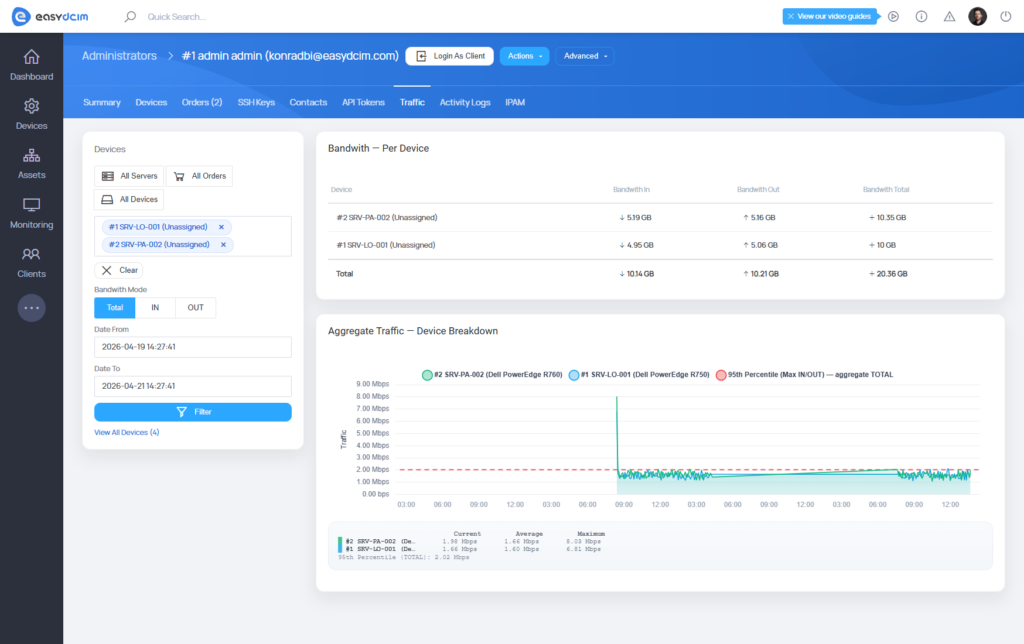Open the Assets section in the sidebar
The width and height of the screenshot is (1024, 644).
(31, 163)
